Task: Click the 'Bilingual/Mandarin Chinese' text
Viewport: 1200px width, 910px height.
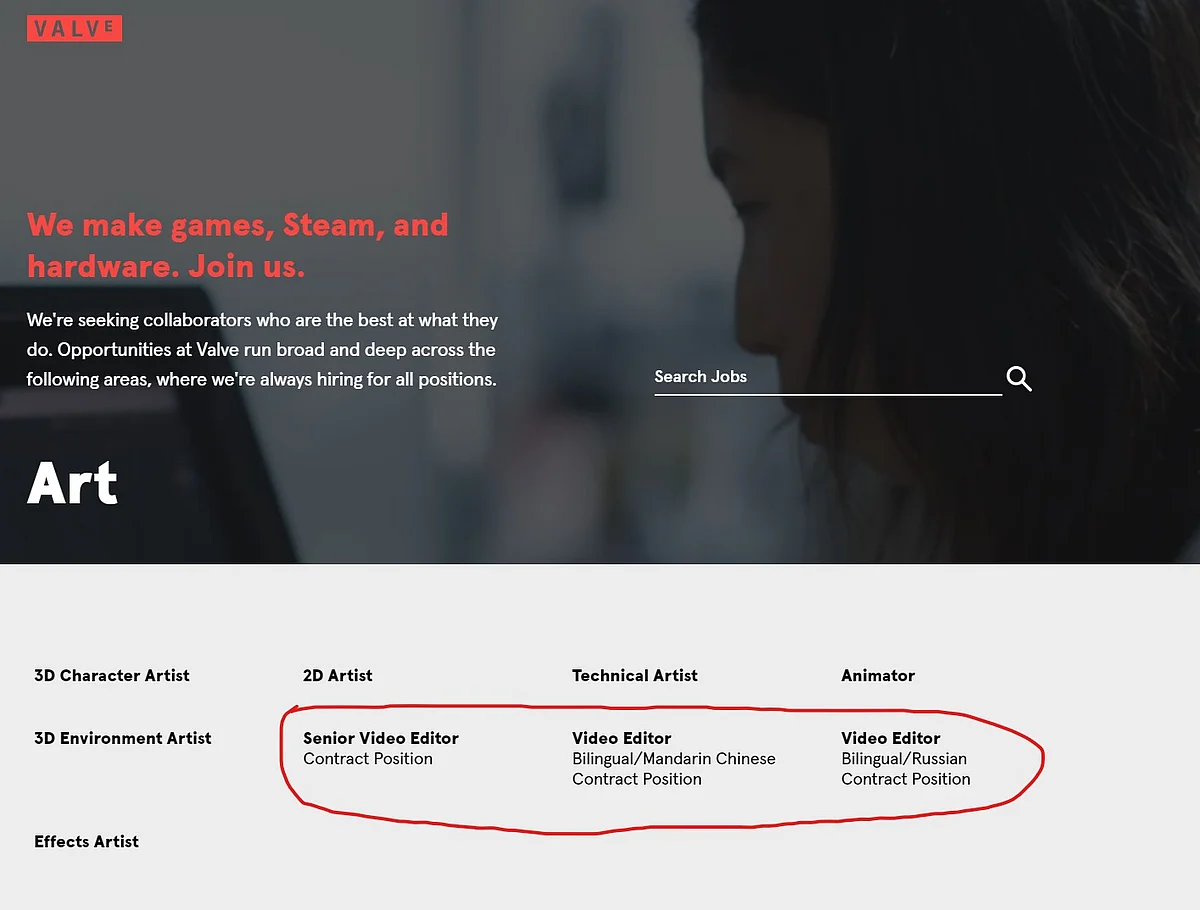Action: pos(674,759)
